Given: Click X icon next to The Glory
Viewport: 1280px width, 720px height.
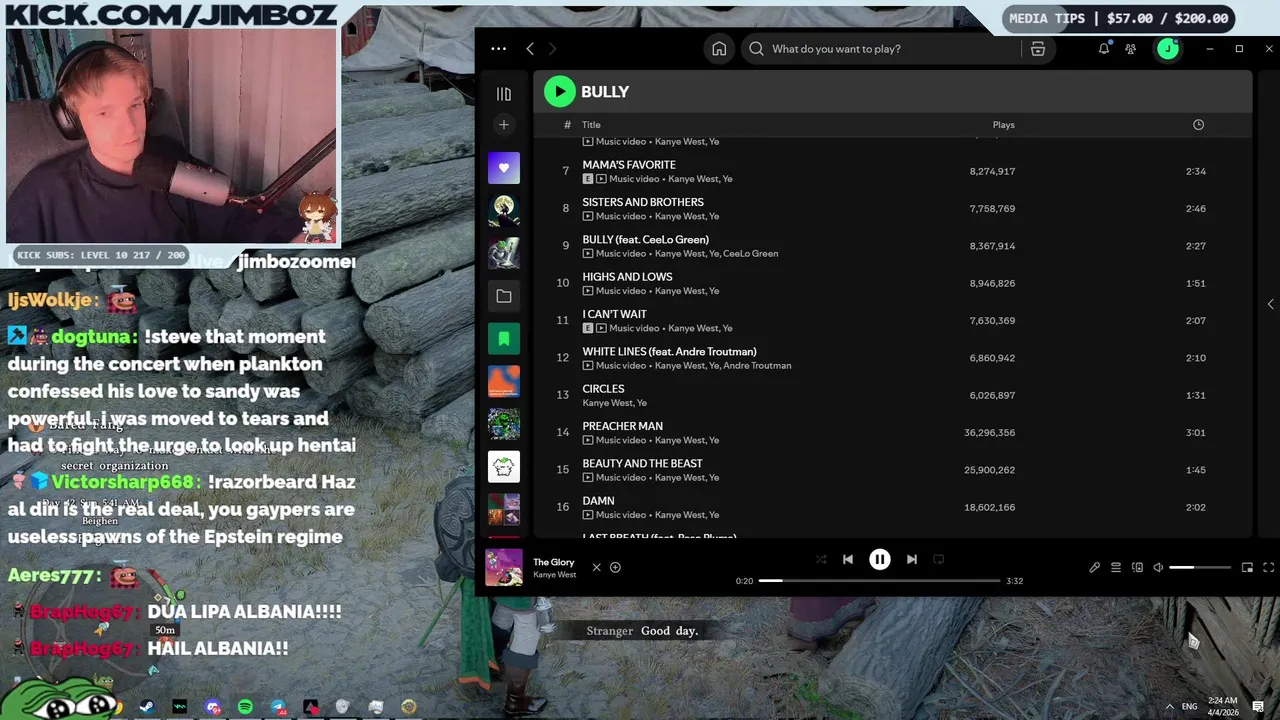Looking at the screenshot, I should pos(596,567).
